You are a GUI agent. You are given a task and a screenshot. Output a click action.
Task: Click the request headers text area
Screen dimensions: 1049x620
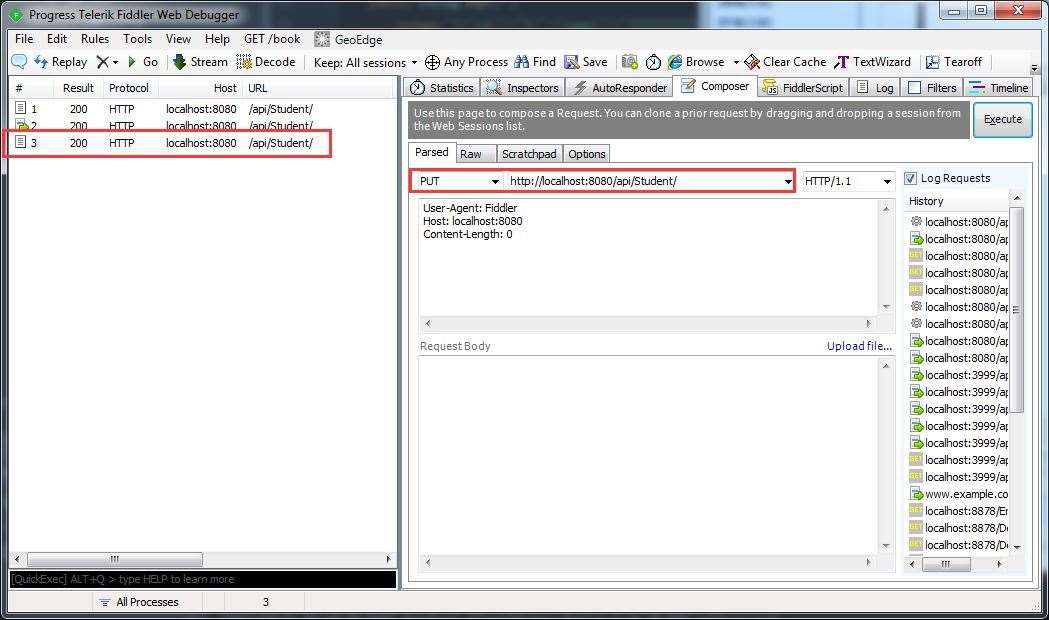pyautogui.click(x=649, y=257)
